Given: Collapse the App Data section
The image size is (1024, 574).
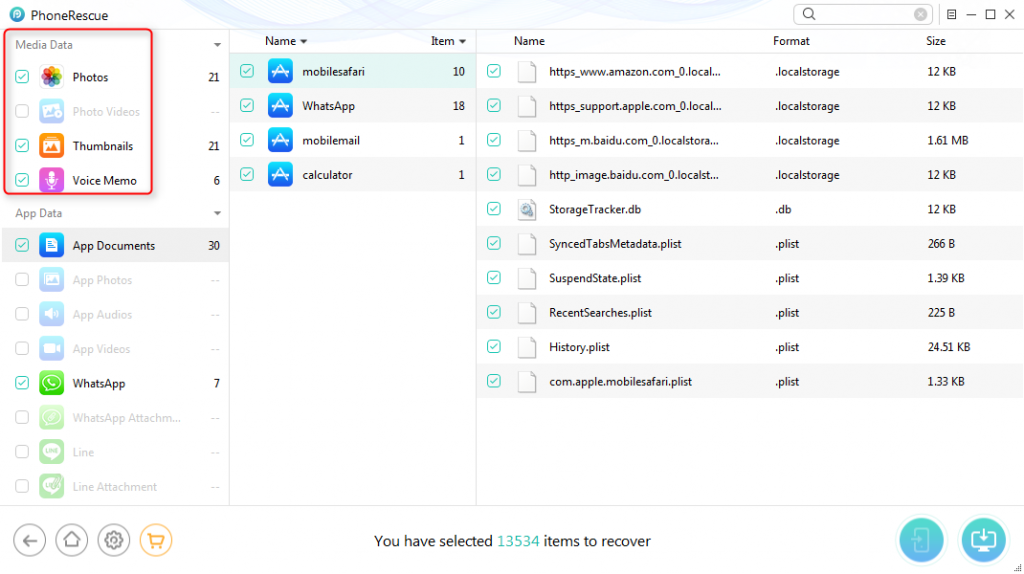Looking at the screenshot, I should (x=217, y=213).
